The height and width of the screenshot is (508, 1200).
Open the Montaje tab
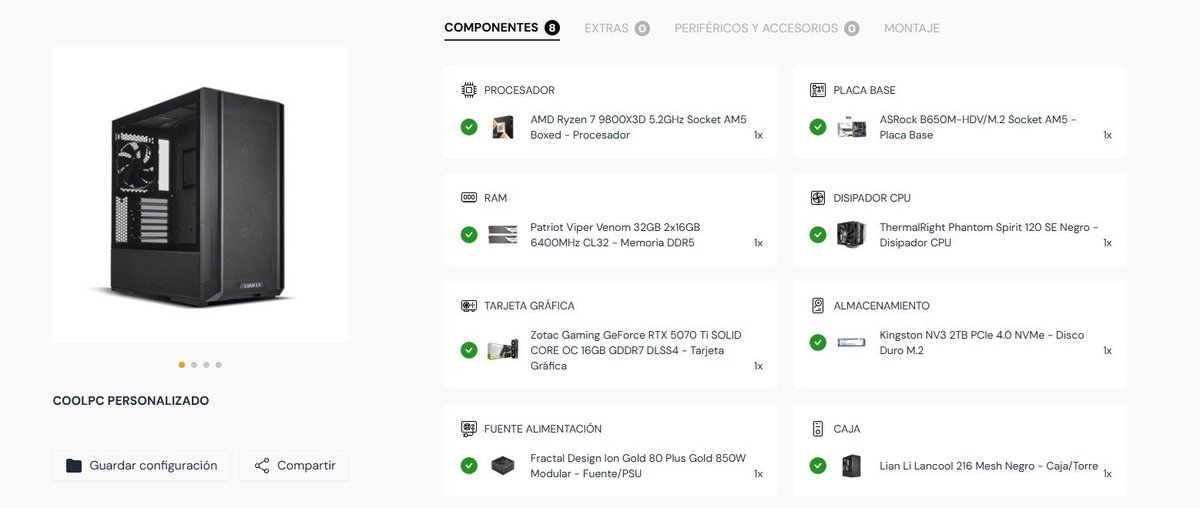pyautogui.click(x=912, y=28)
